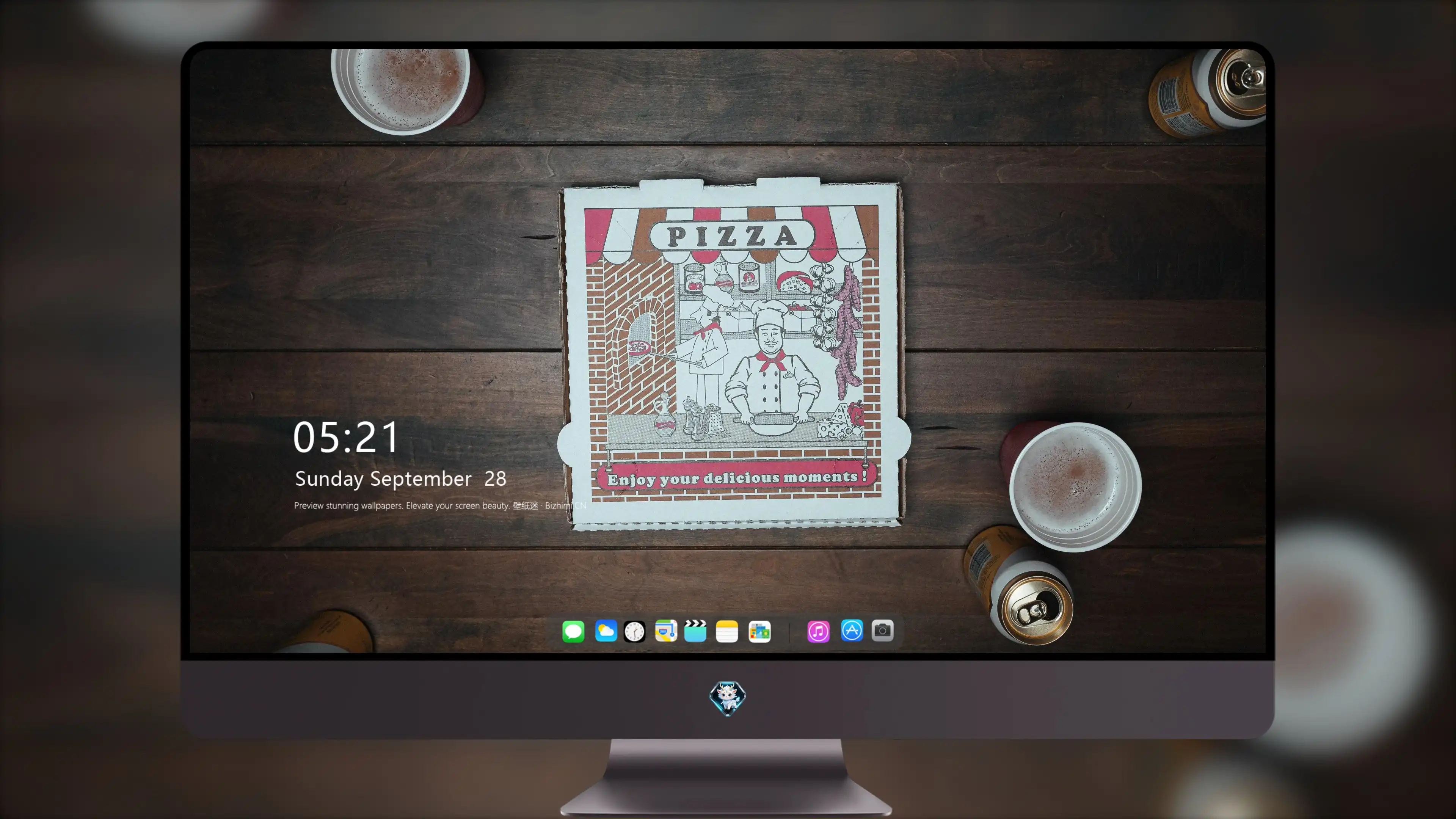Open the Maps app in the dock

(x=666, y=631)
